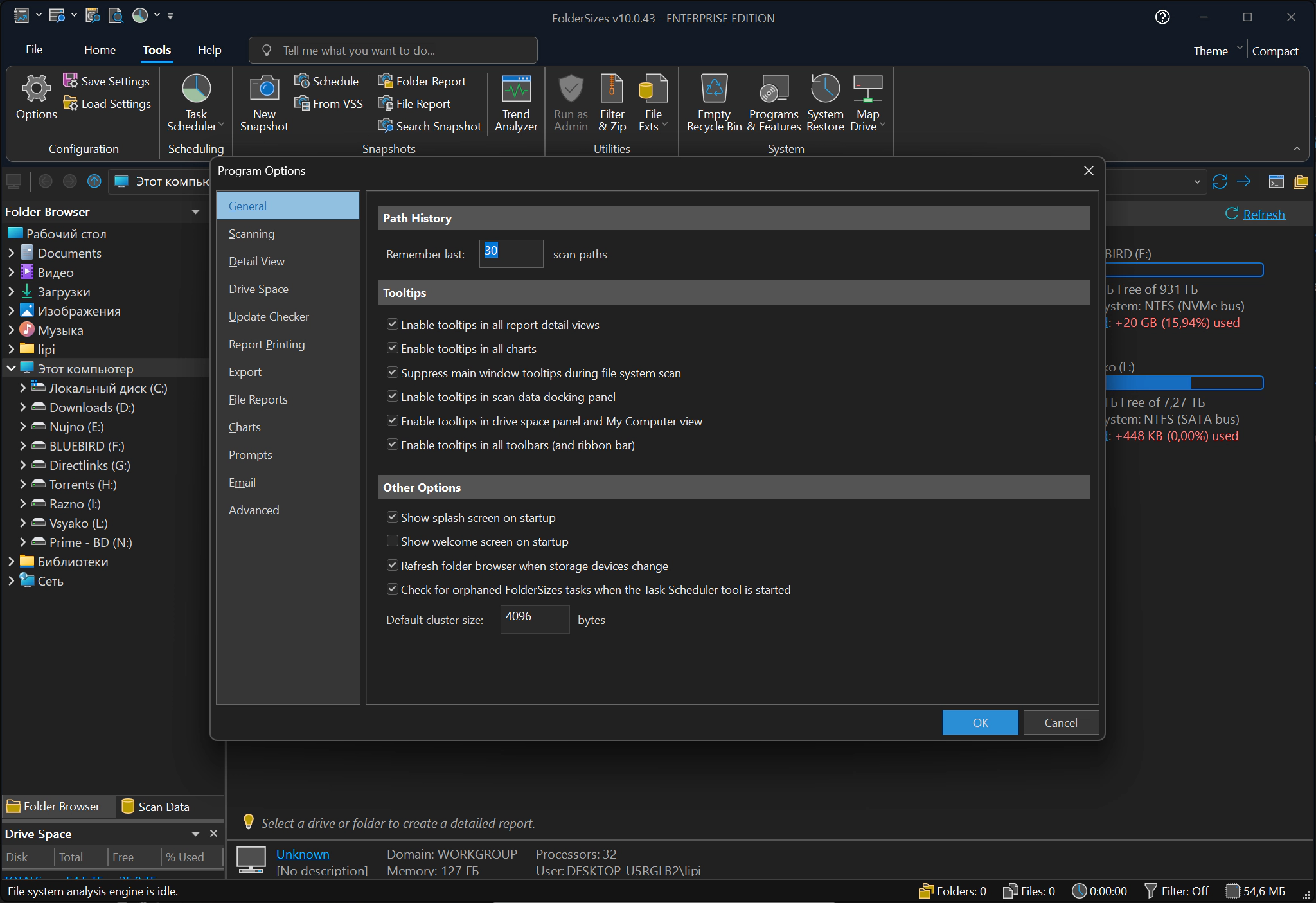Image resolution: width=1316 pixels, height=903 pixels.
Task: Click the Vsyako (L:) usage bar
Action: coord(1184,383)
